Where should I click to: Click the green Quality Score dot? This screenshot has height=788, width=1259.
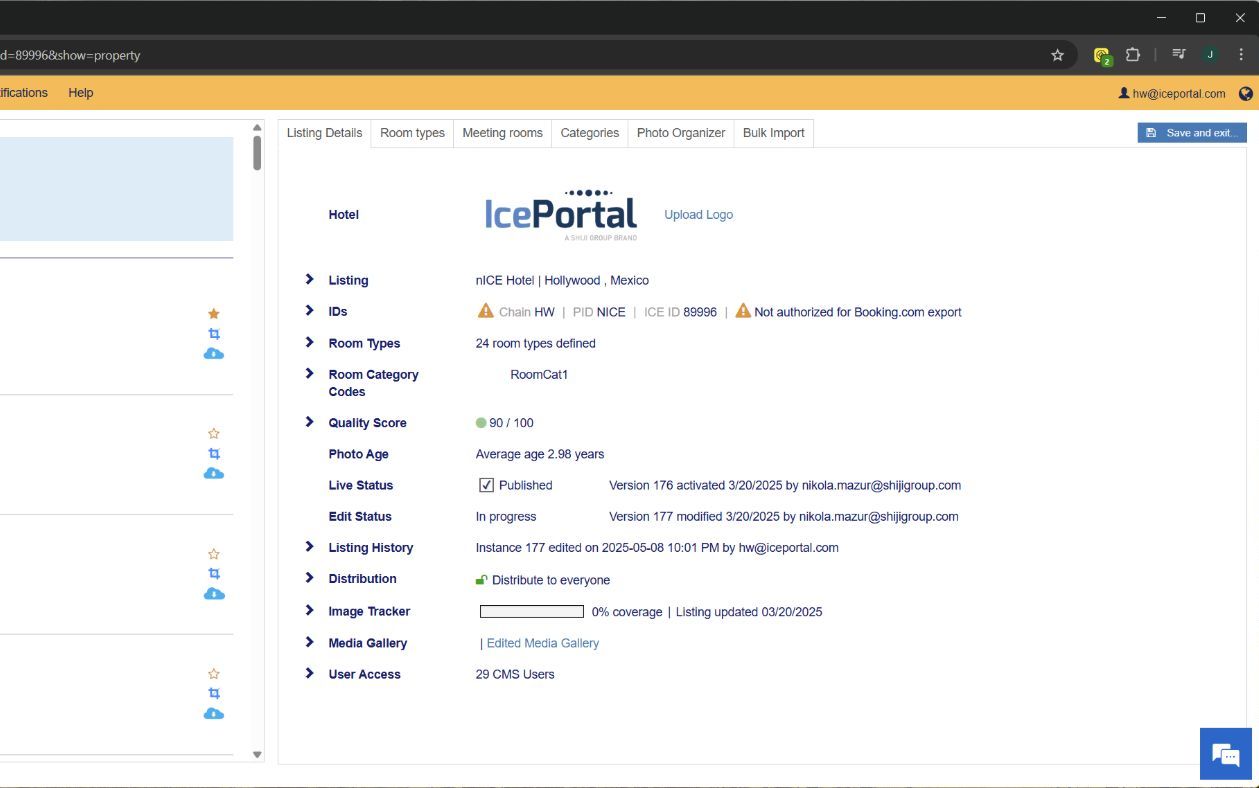coord(481,423)
